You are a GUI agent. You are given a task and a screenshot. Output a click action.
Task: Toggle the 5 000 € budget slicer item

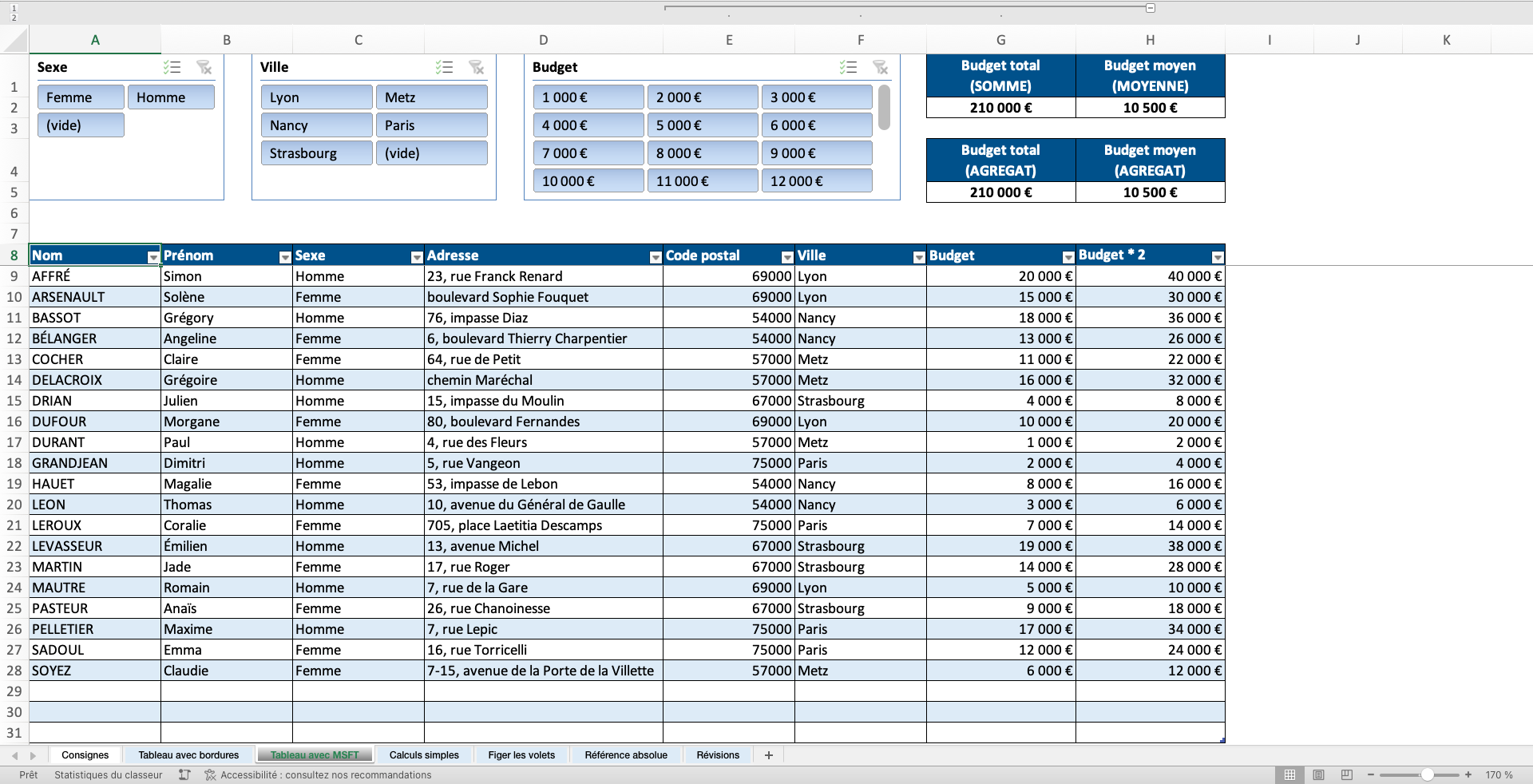702,125
